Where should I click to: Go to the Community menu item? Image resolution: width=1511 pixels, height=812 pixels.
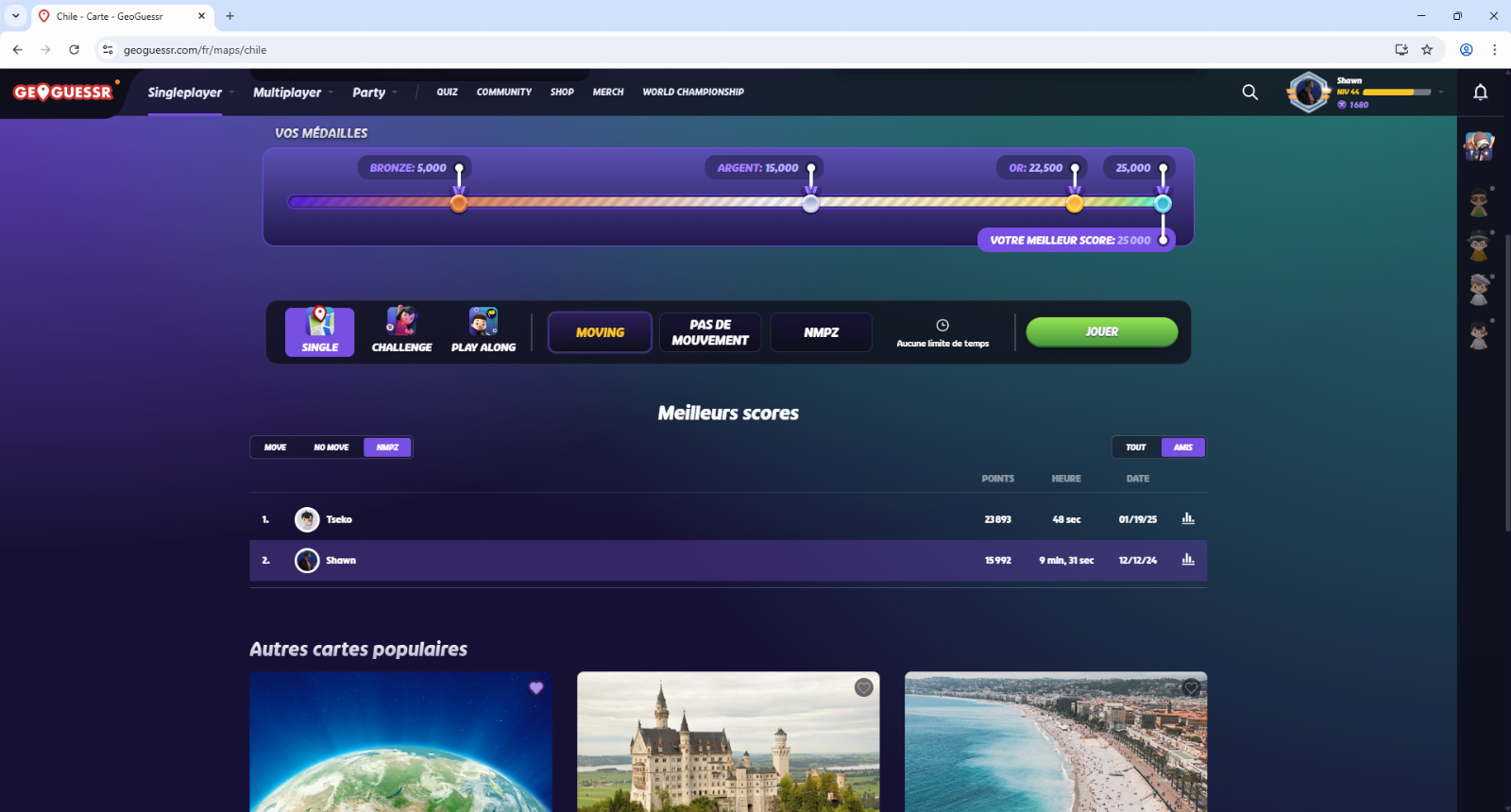(x=503, y=93)
